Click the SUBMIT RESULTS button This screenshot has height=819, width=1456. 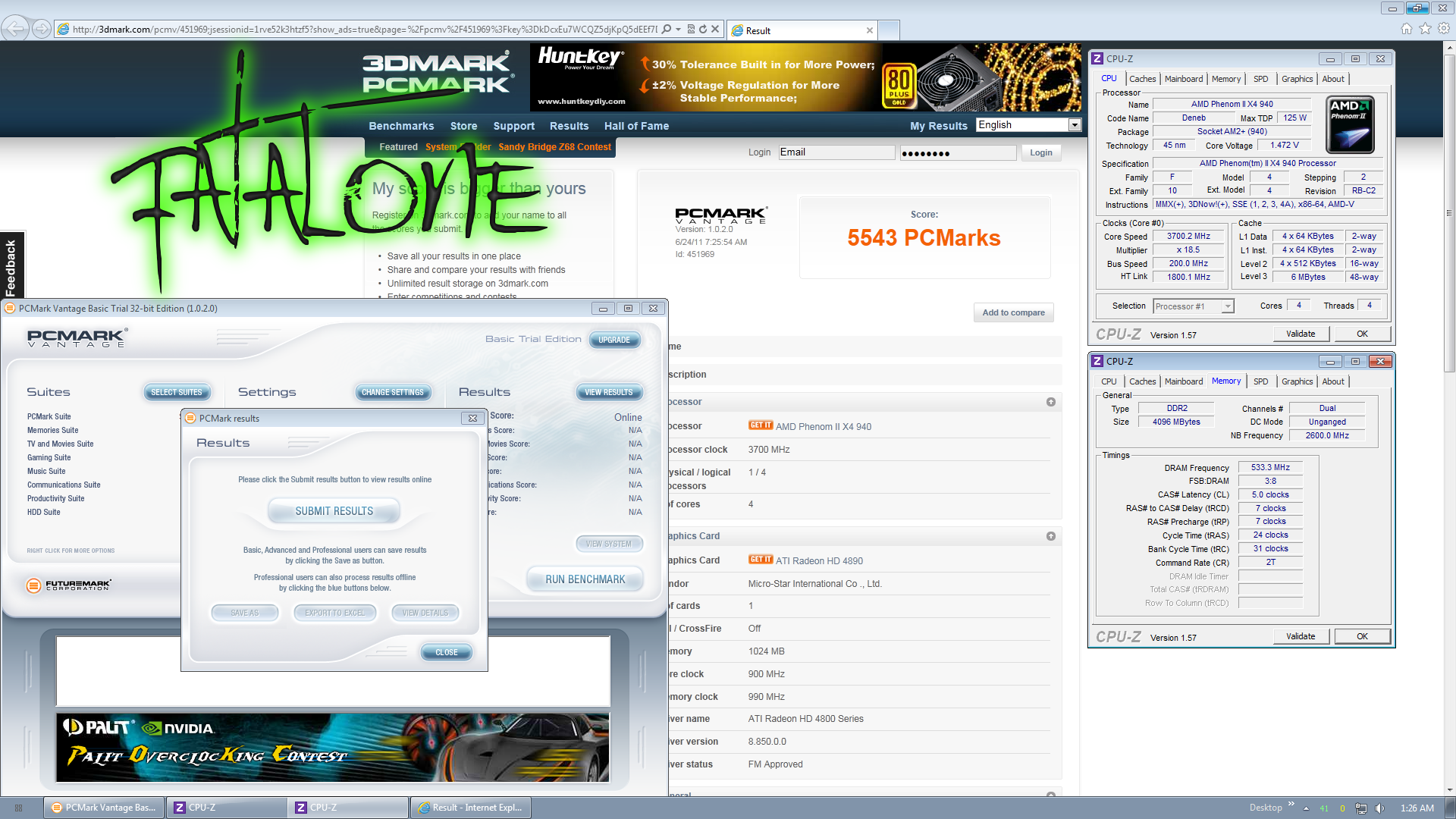(334, 512)
